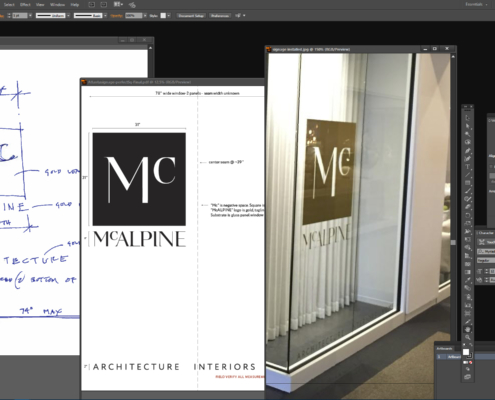Click the Regular font style field
The height and width of the screenshot is (400, 495).
[x=486, y=260]
